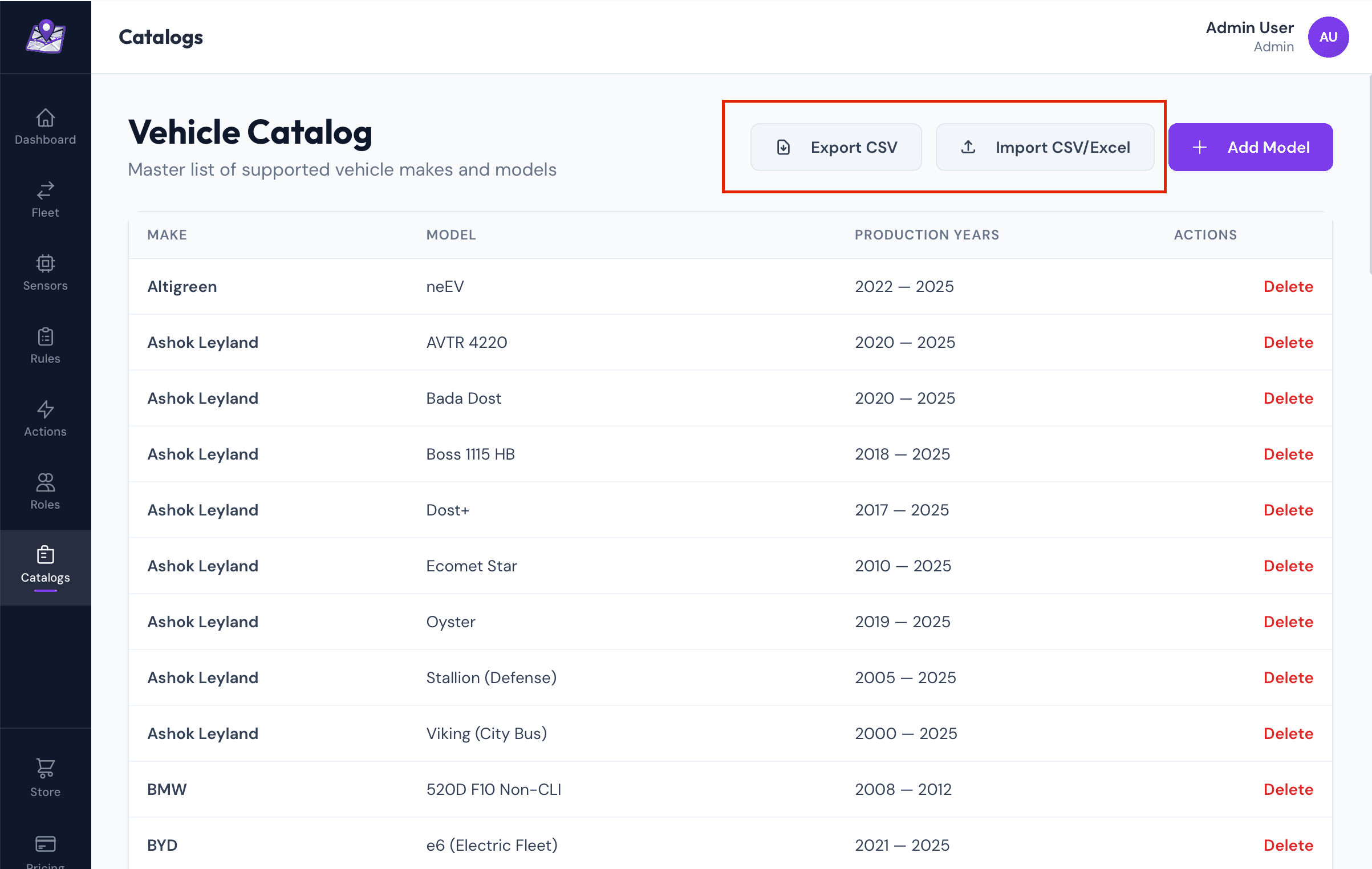1372x869 pixels.
Task: Open the Admin User avatar menu
Action: 1328,36
